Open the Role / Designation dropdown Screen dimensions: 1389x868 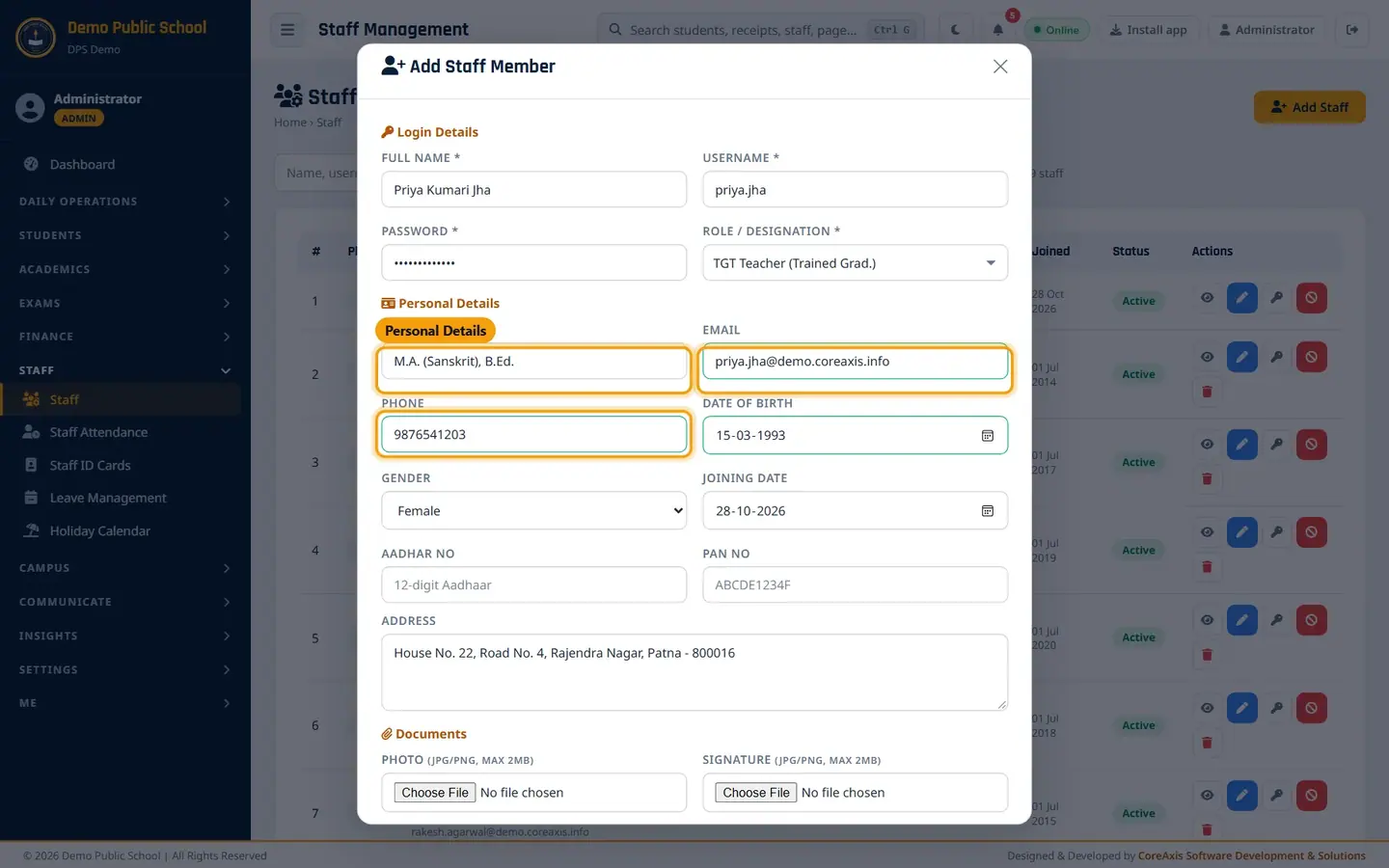click(x=855, y=263)
